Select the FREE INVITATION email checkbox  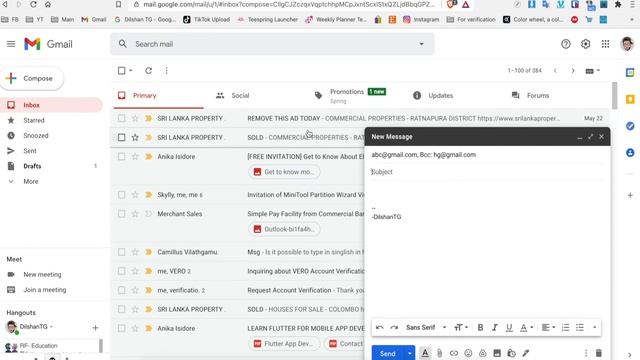tap(122, 157)
